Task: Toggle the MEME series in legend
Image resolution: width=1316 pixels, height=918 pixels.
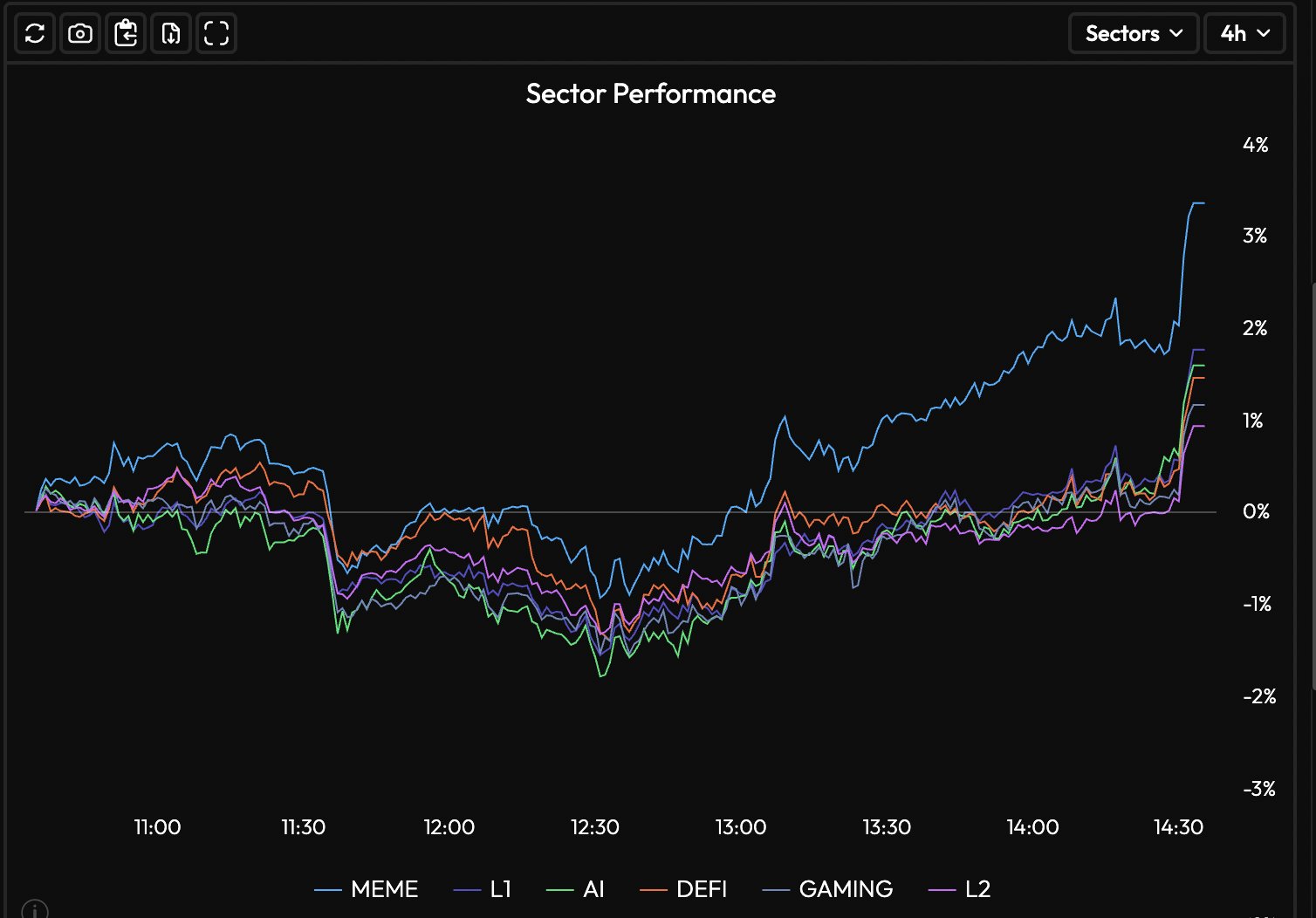Action: [x=367, y=889]
